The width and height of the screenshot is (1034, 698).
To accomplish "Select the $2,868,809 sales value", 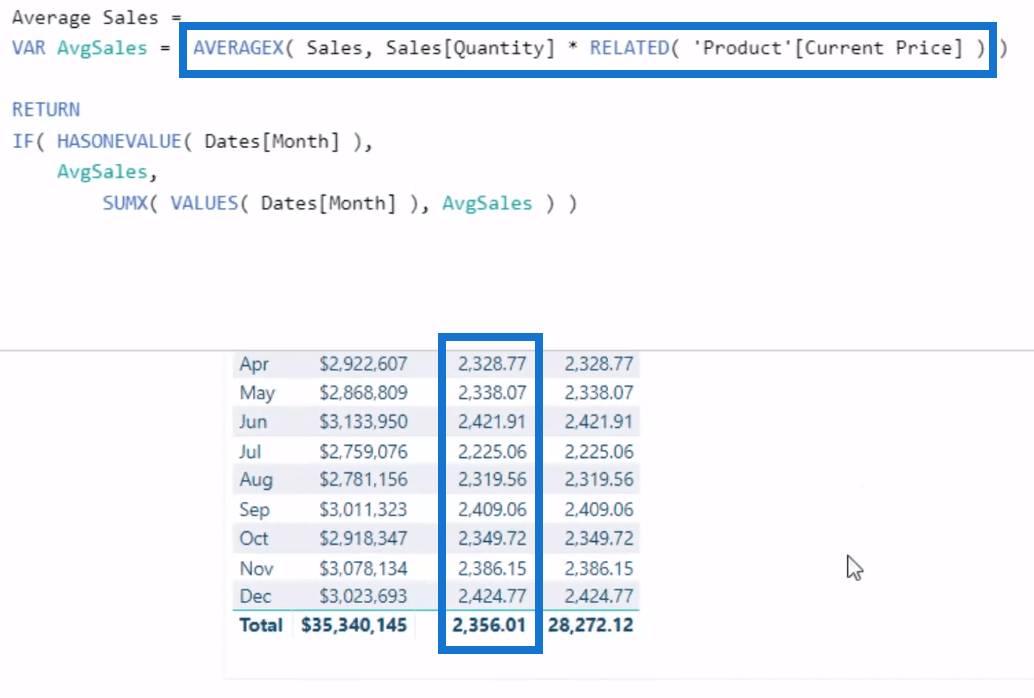I will pos(363,393).
